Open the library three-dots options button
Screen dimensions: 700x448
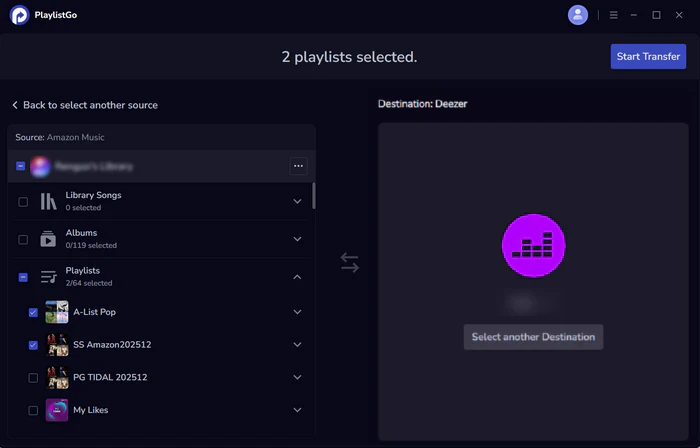point(298,166)
